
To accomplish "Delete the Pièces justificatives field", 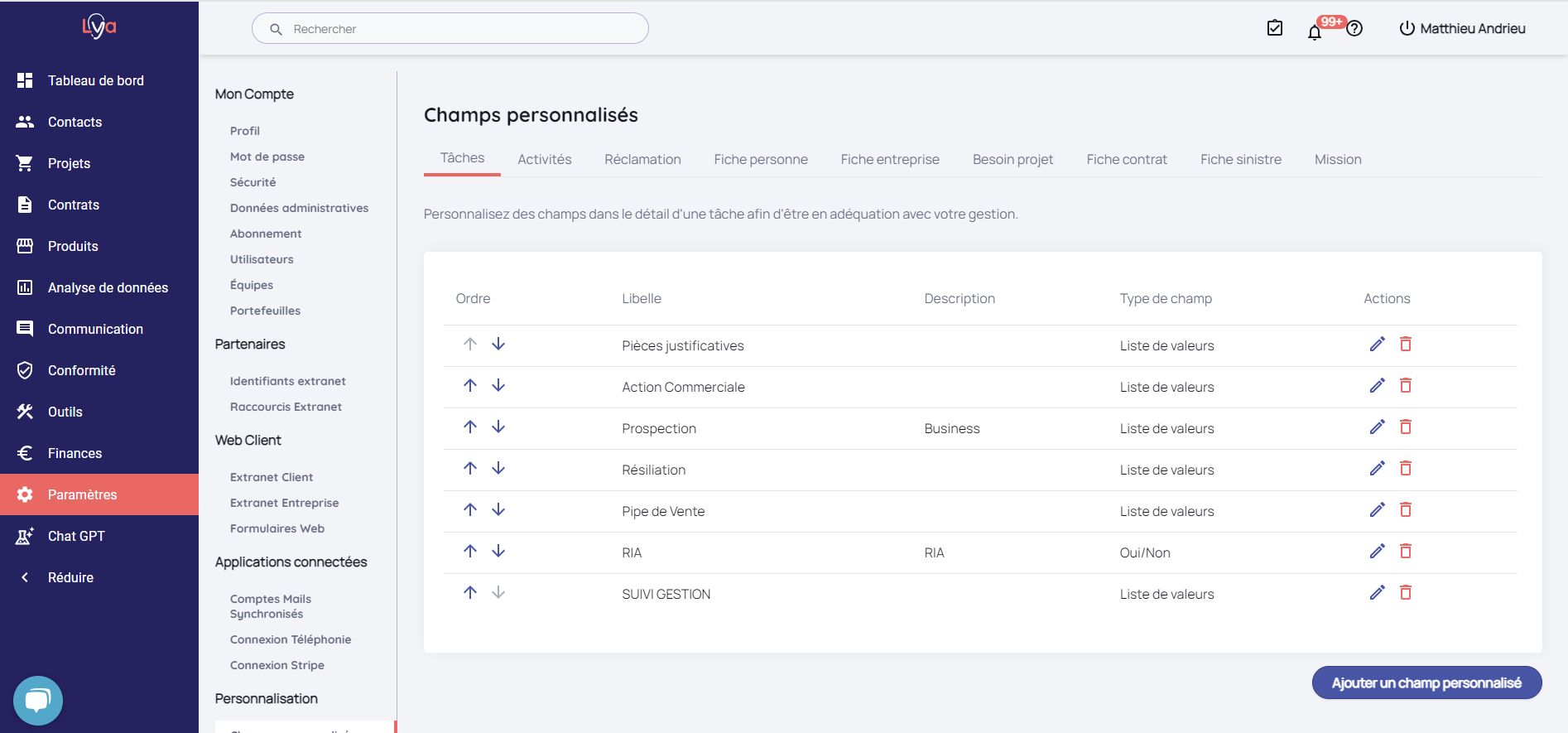I will 1406,344.
